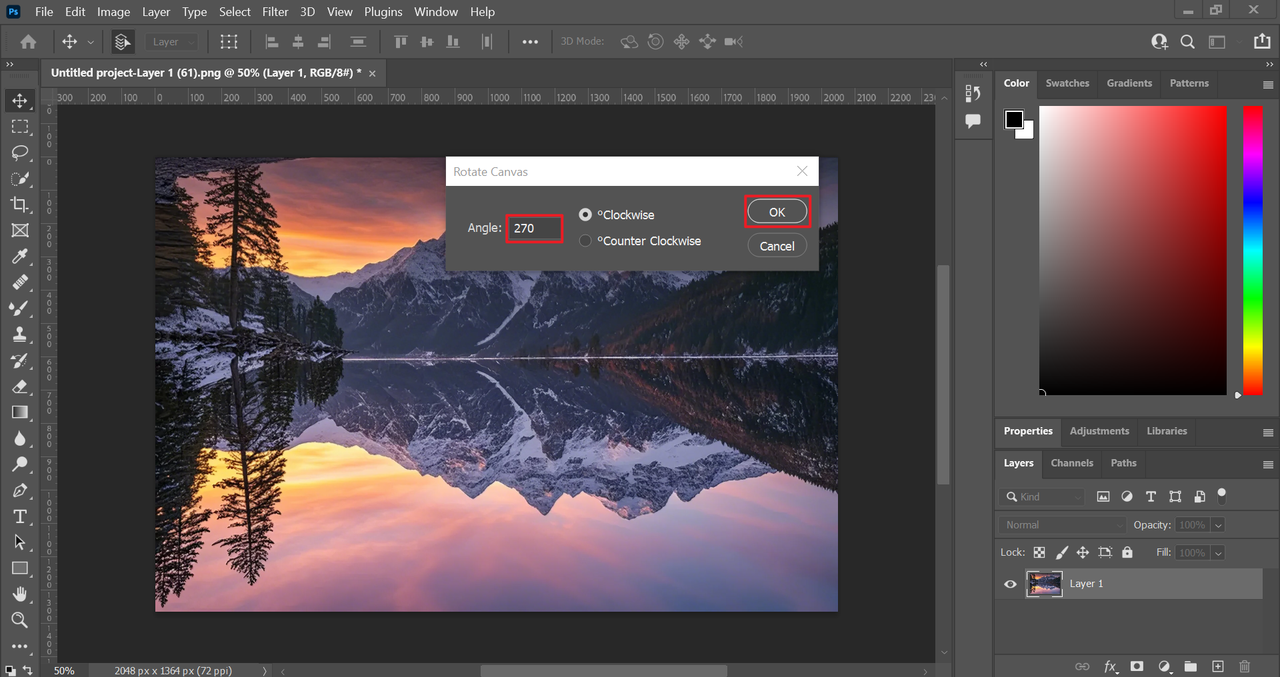Open the Search icon in top right
The width and height of the screenshot is (1280, 677).
(x=1188, y=42)
